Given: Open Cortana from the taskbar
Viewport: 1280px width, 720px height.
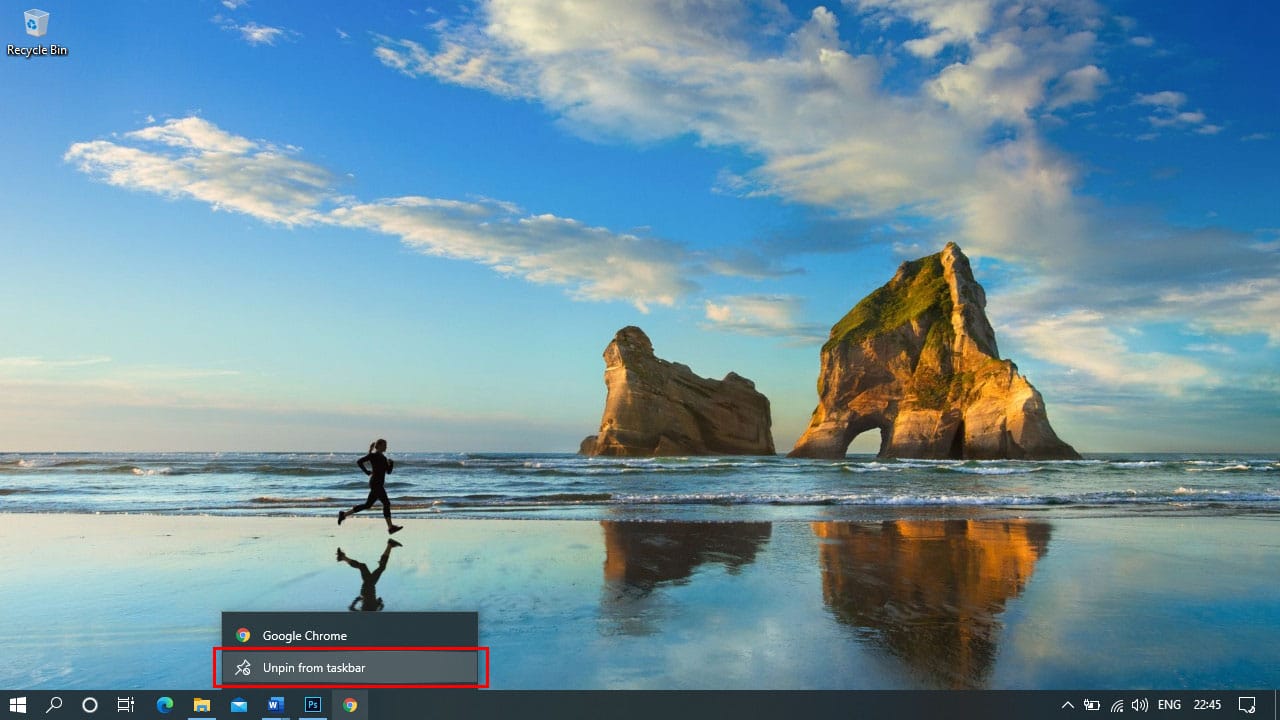Looking at the screenshot, I should [90, 705].
